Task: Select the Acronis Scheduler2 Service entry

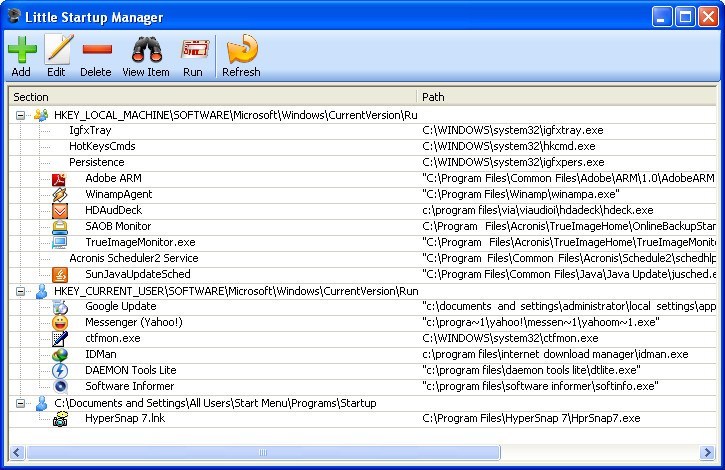Action: 134,258
